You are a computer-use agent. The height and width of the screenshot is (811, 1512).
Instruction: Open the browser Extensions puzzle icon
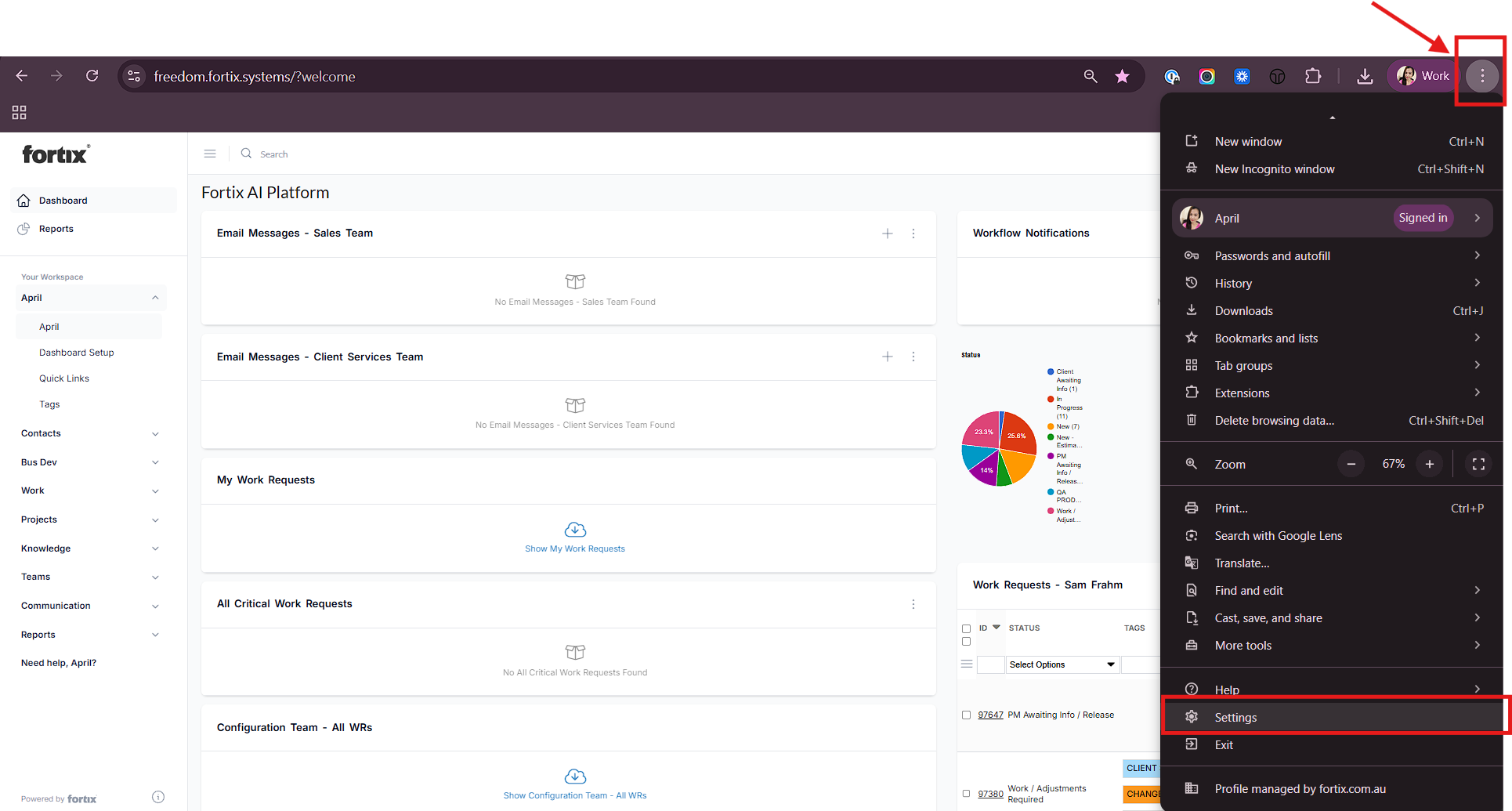pos(1313,76)
